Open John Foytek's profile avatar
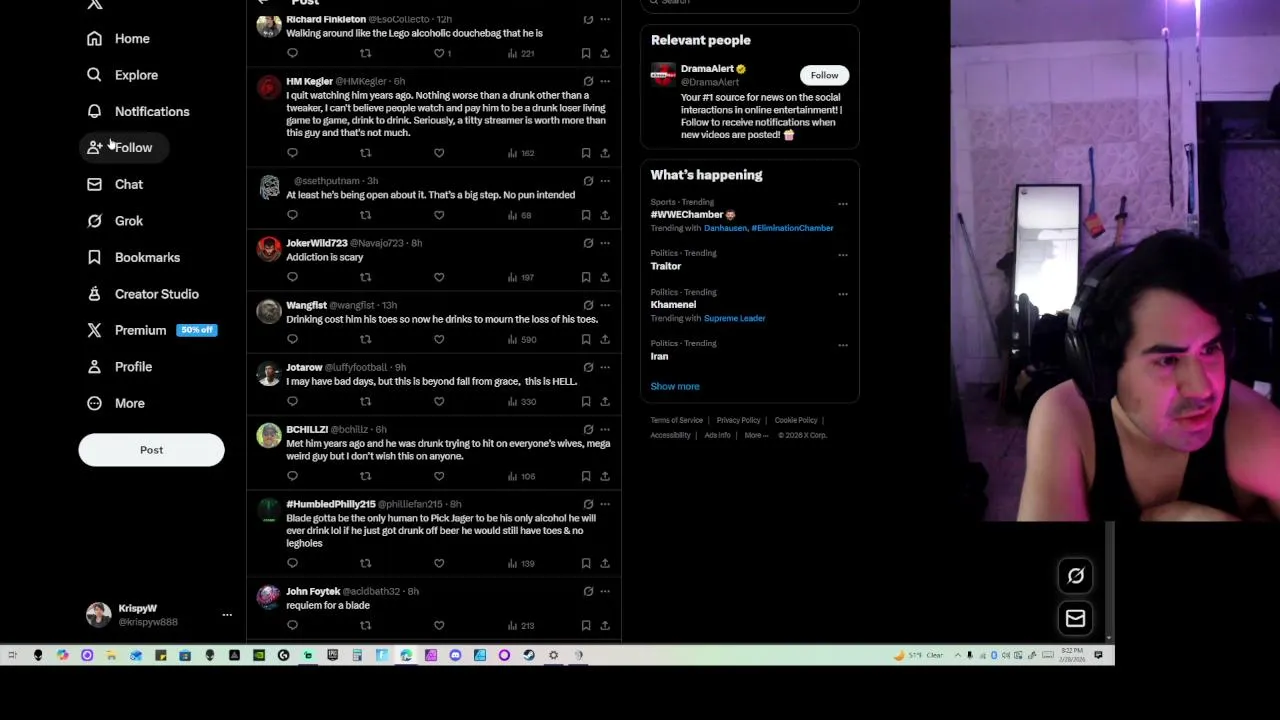 [x=268, y=598]
